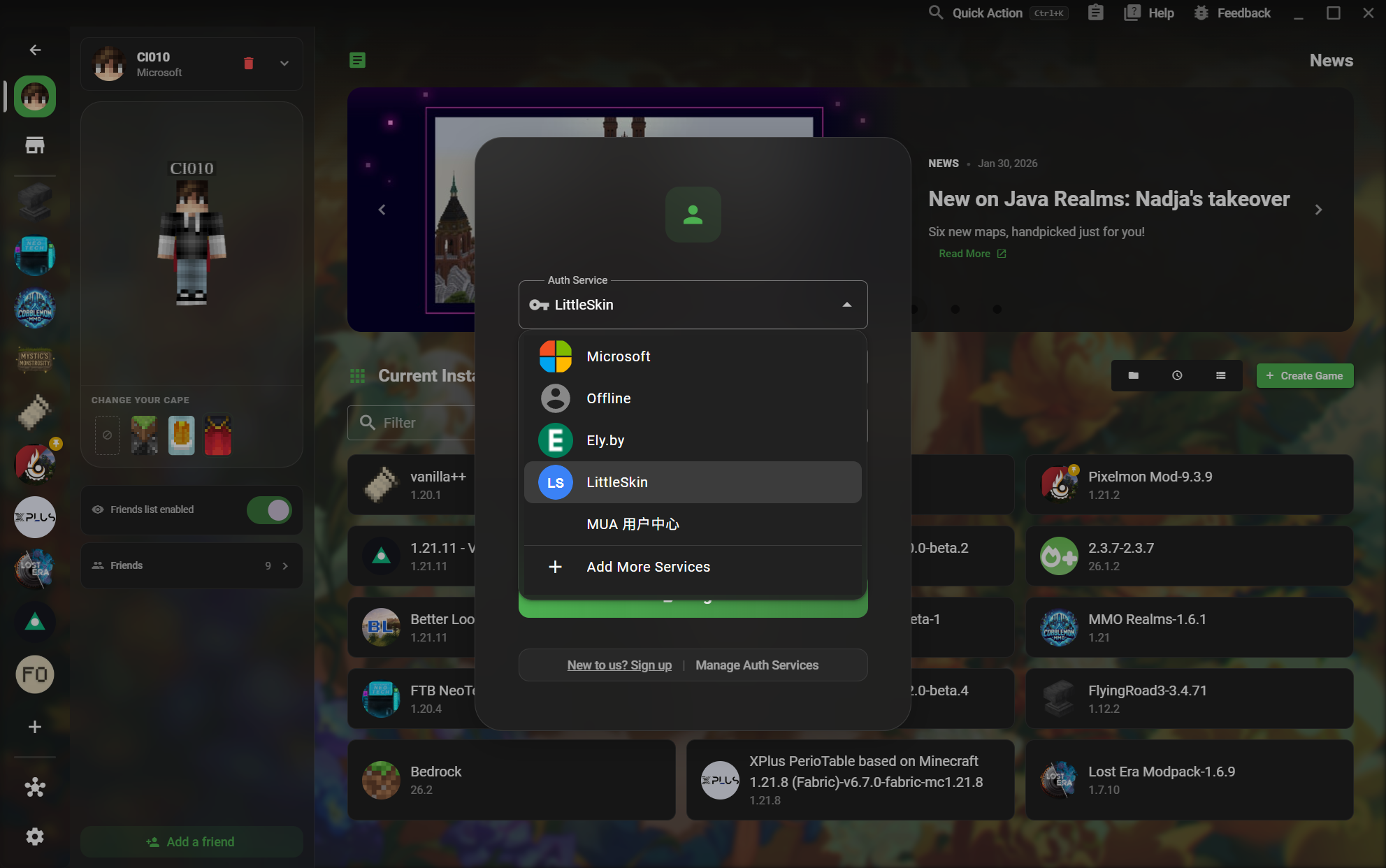Toggle the Friends list enabled switch
This screenshot has width=1386, height=868.
[x=270, y=510]
